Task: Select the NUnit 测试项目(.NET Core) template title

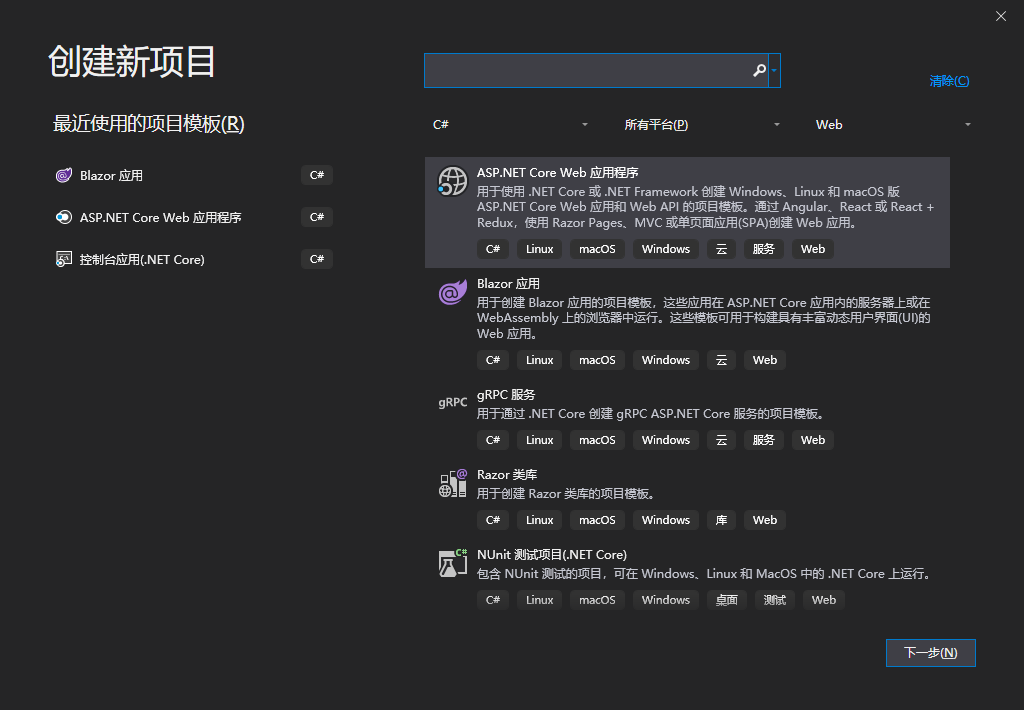Action: 552,555
